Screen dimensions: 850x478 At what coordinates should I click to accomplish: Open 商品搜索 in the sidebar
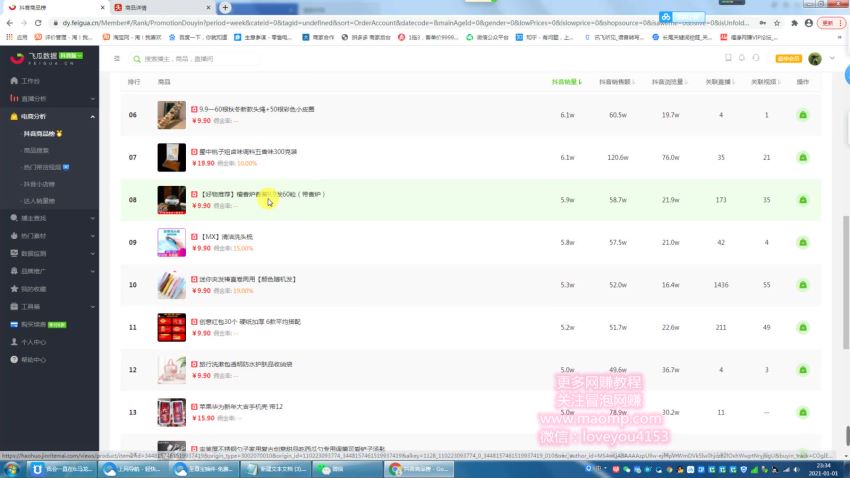click(x=36, y=150)
